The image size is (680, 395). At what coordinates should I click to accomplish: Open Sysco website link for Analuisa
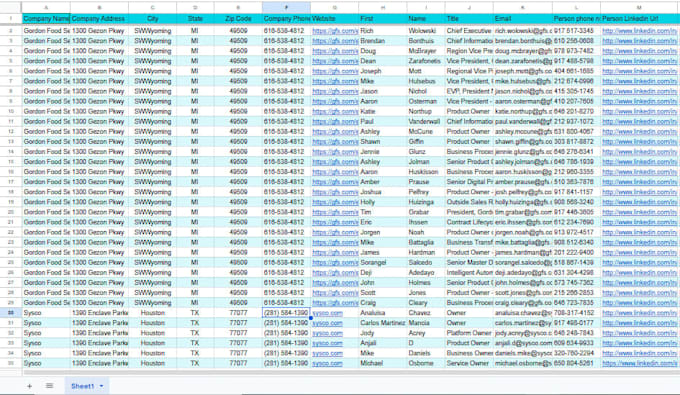click(x=327, y=313)
